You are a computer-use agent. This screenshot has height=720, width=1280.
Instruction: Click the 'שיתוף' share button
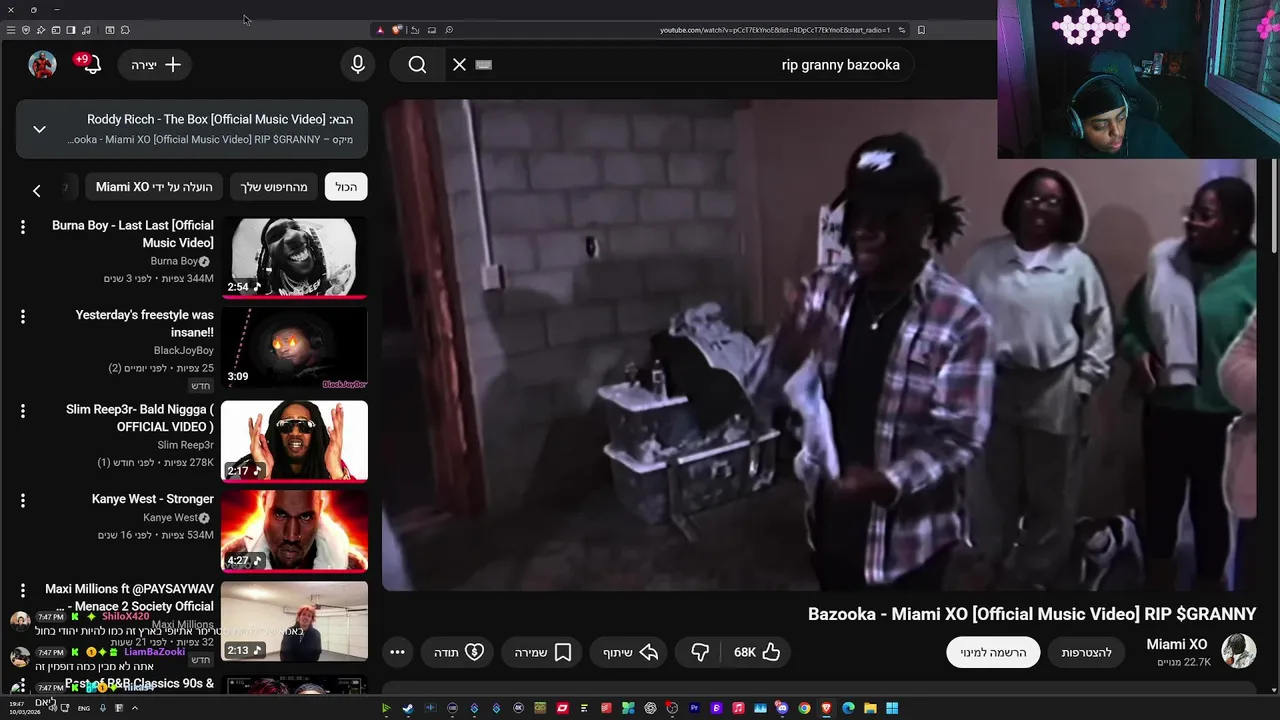[630, 652]
